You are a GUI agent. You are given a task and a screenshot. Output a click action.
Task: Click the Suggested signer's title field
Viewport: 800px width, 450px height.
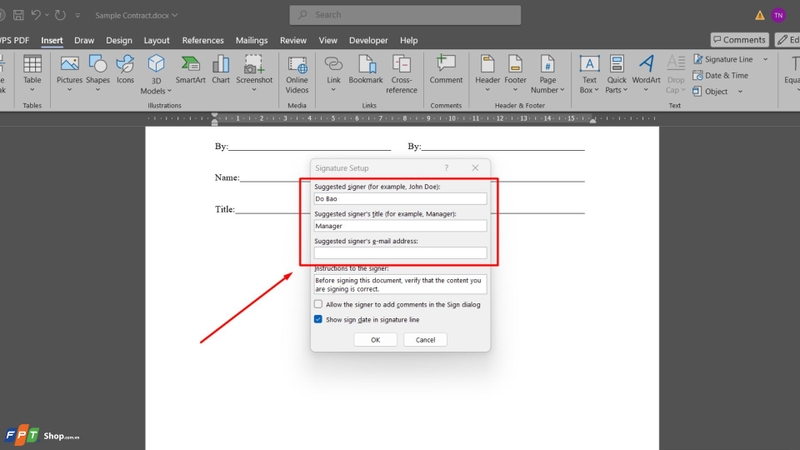coord(400,226)
